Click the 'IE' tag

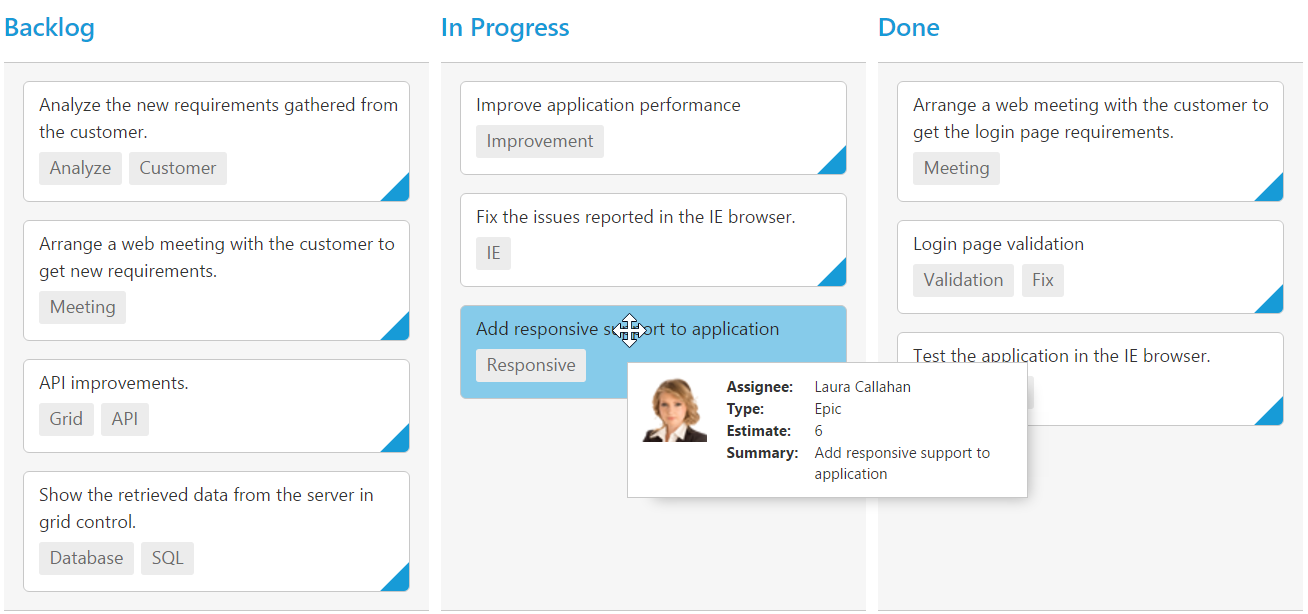[493, 254]
